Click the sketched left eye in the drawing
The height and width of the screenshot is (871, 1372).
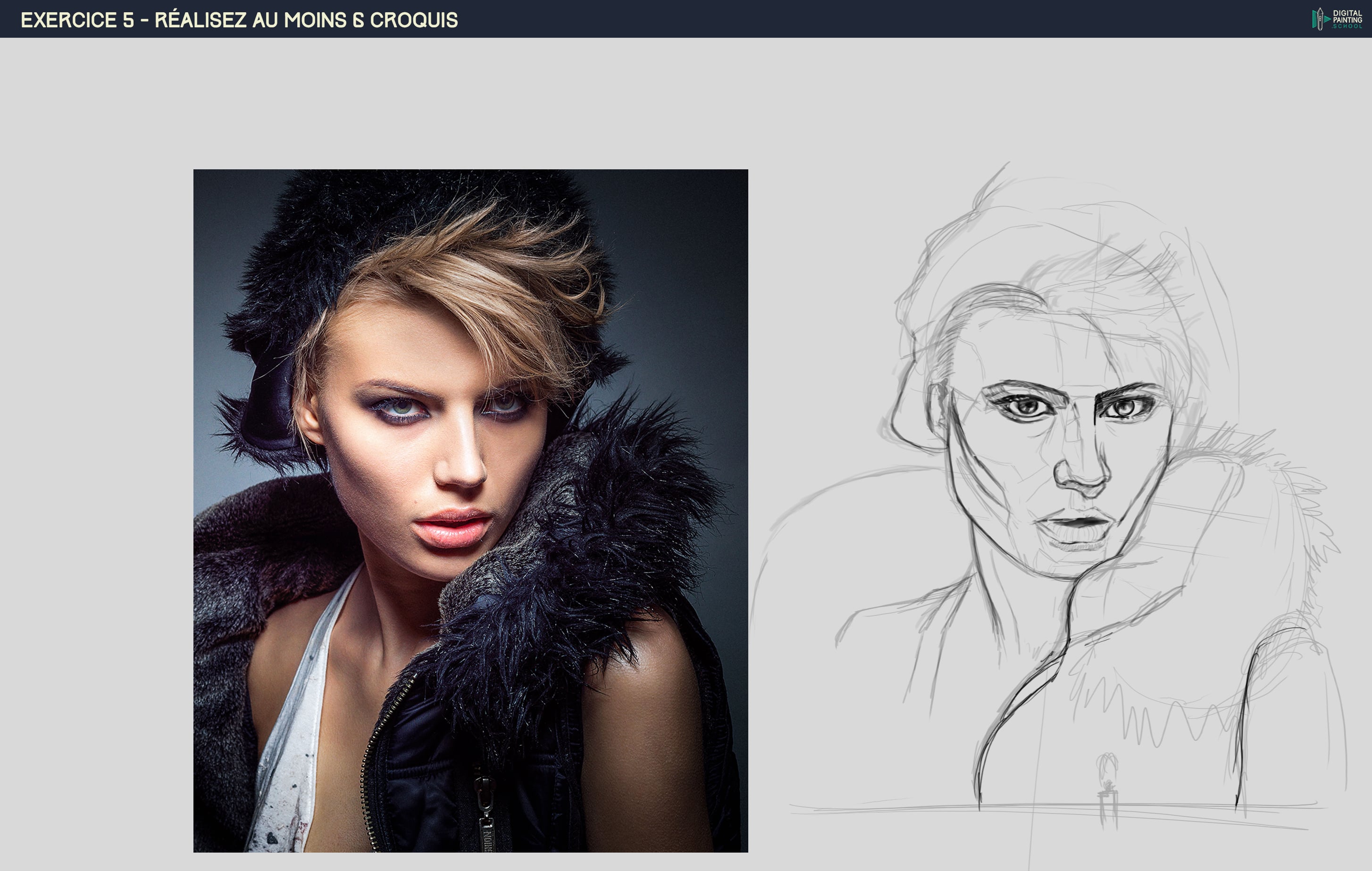pos(1027,406)
